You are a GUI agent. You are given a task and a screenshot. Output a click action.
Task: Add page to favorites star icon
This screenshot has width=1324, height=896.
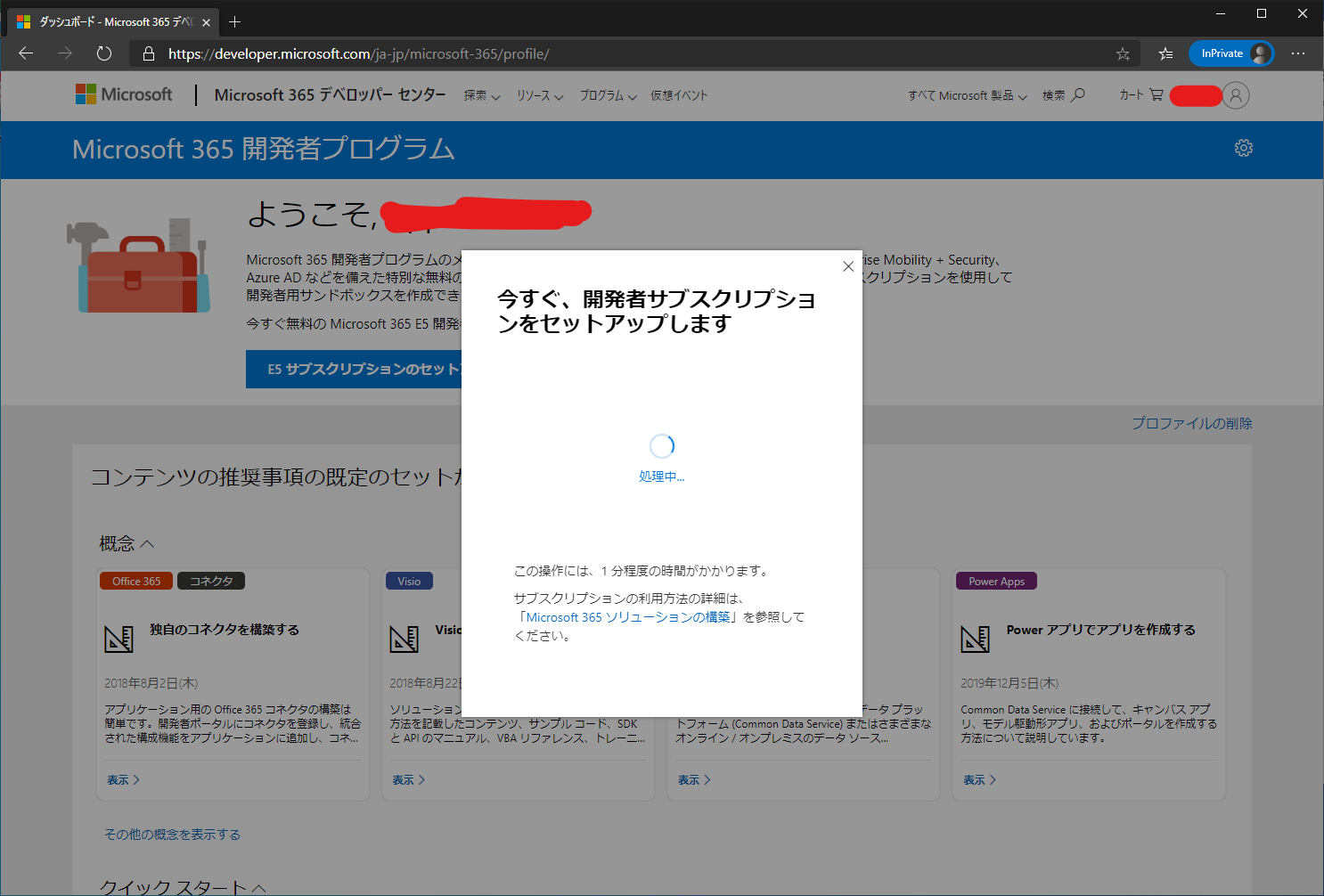[x=1123, y=53]
